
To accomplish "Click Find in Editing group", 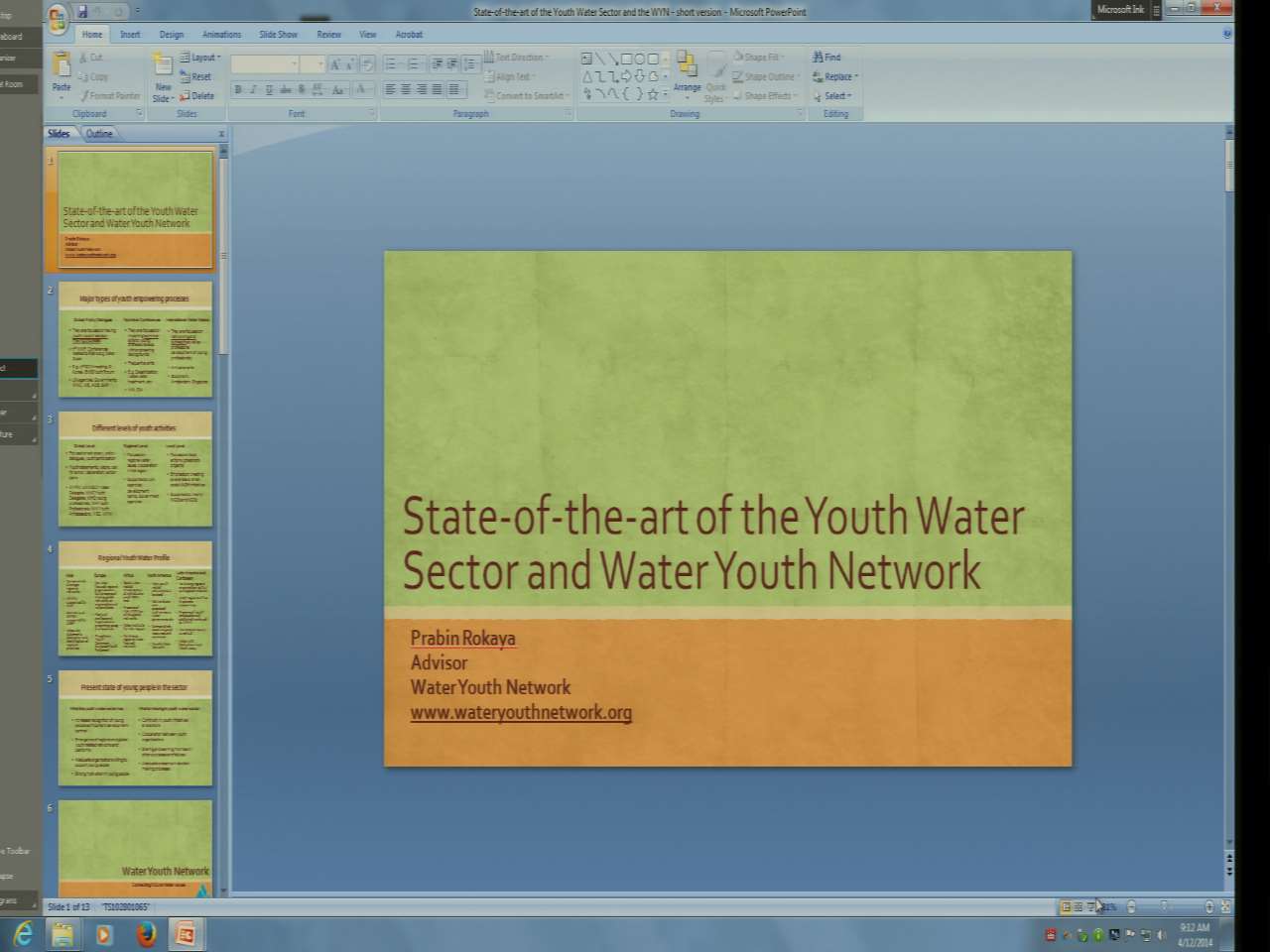I will coord(826,58).
